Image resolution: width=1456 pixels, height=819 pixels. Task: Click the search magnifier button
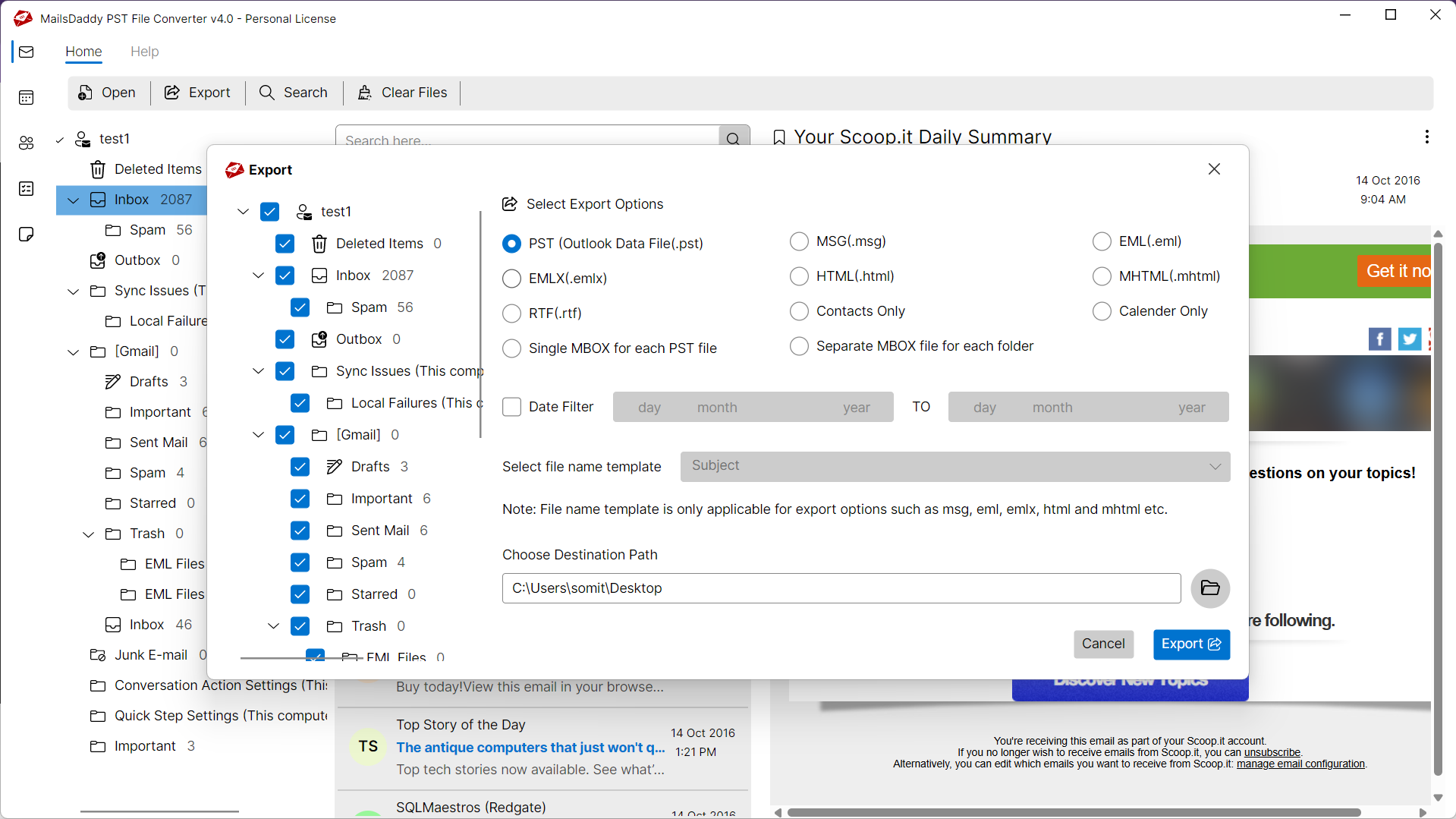733,139
